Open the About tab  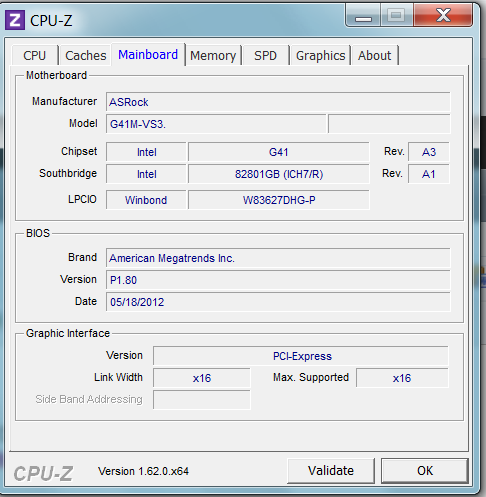click(374, 55)
